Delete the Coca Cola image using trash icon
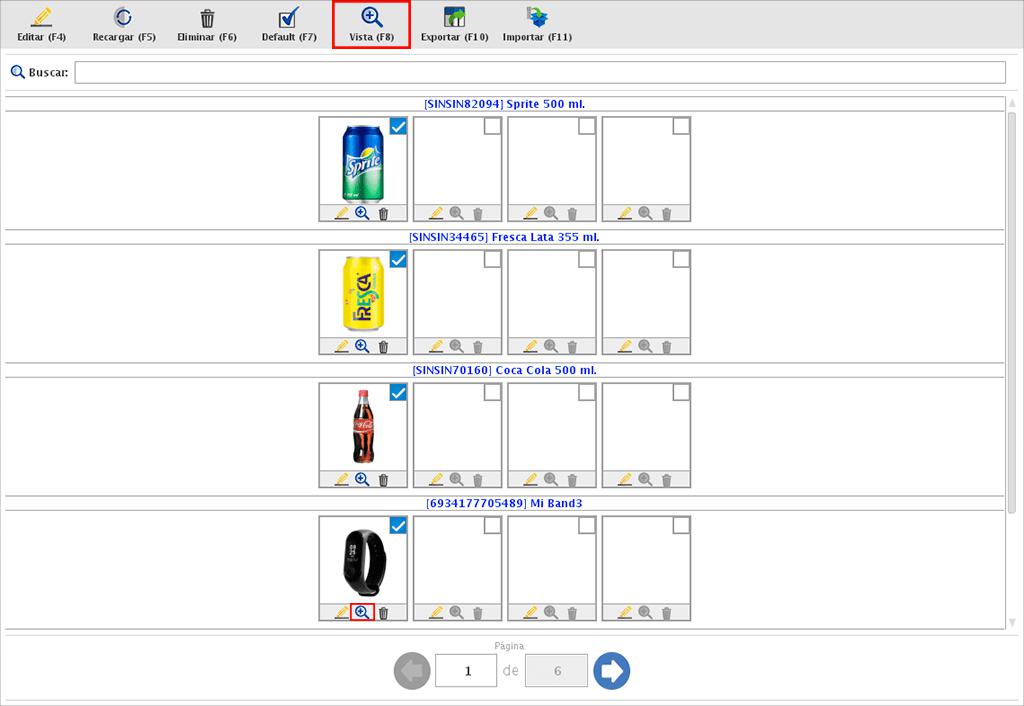Screen dimensions: 1024x706 [x=383, y=479]
